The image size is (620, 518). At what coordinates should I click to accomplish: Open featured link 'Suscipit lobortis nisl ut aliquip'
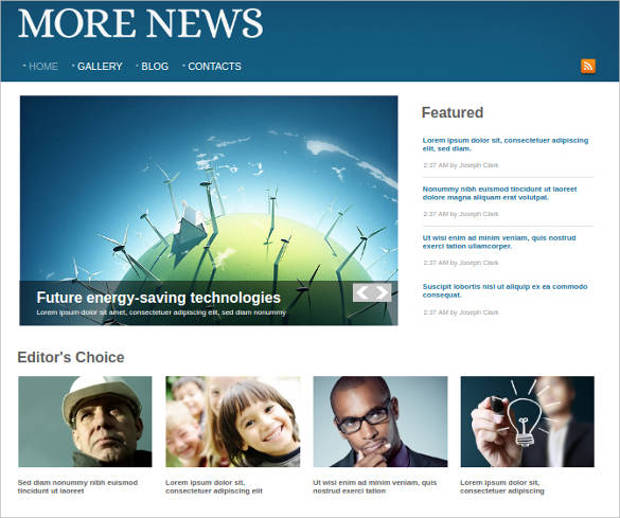[505, 290]
